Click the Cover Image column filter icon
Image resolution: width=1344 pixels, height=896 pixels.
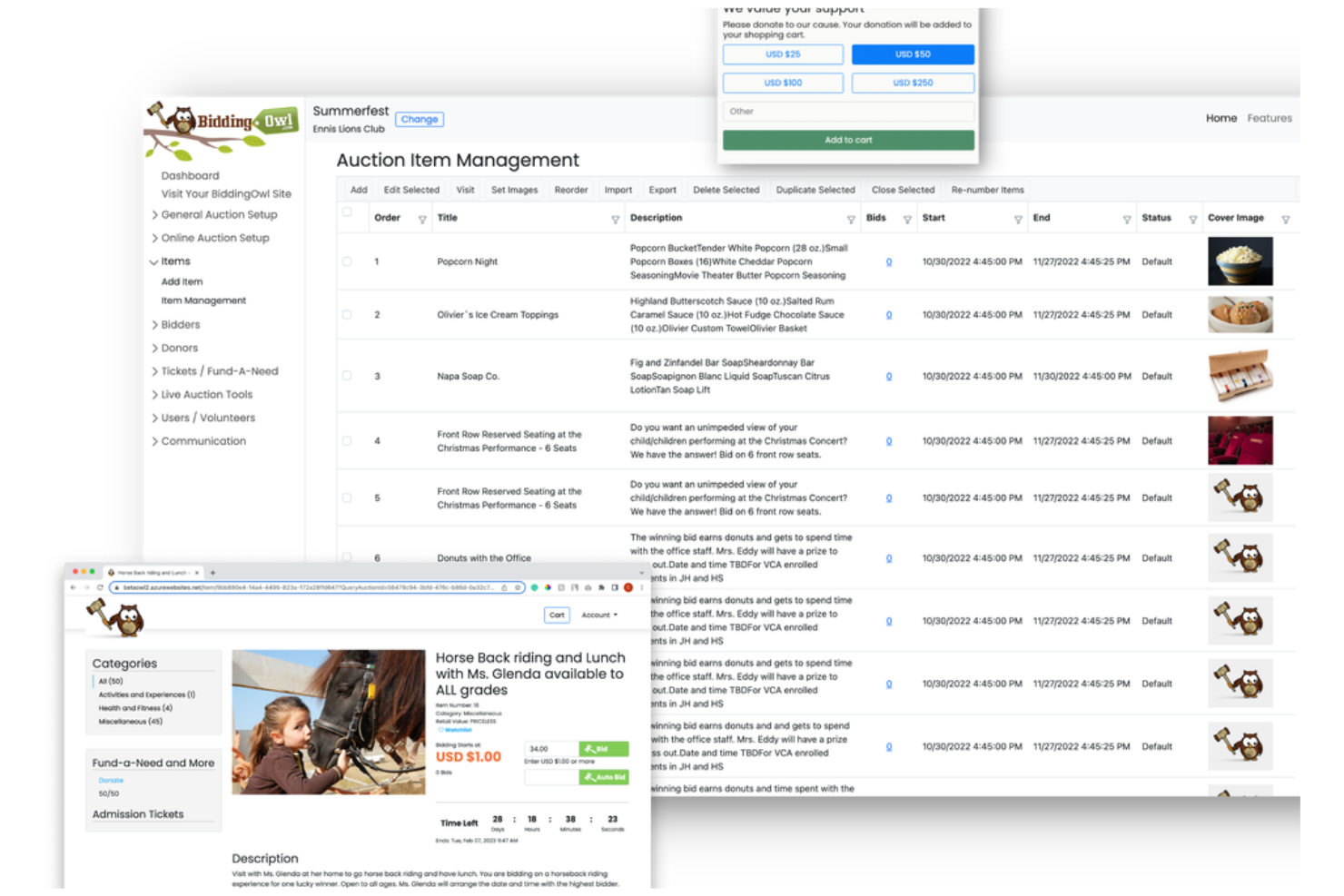point(1287,218)
